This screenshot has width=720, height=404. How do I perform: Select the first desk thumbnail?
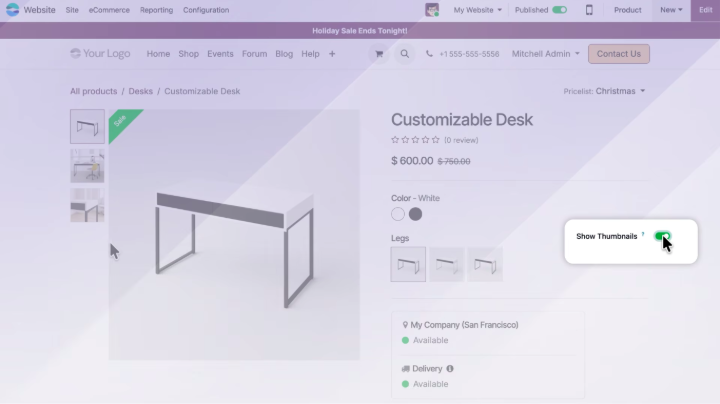pos(87,126)
